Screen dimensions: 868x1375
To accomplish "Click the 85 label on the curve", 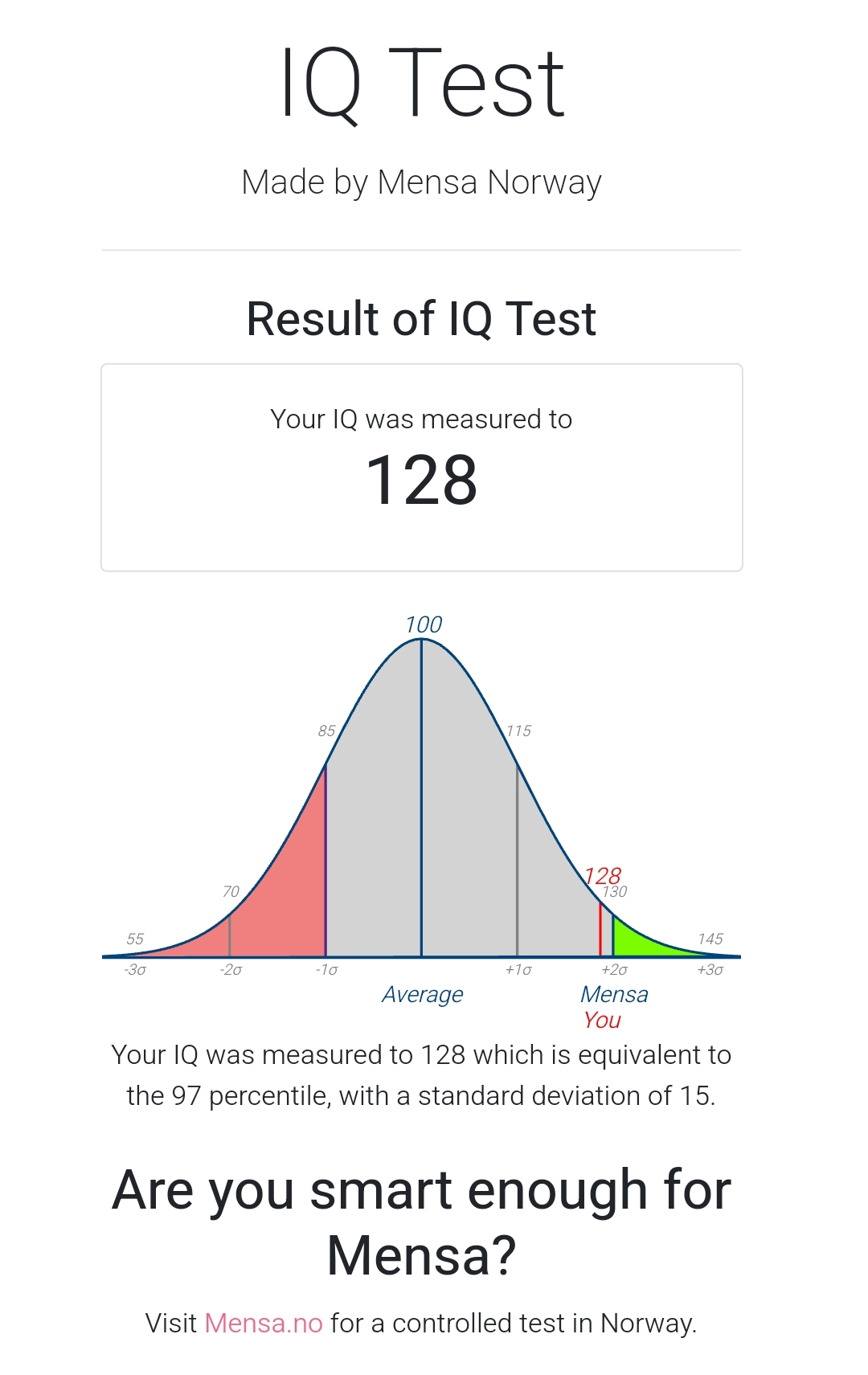I will click(326, 731).
